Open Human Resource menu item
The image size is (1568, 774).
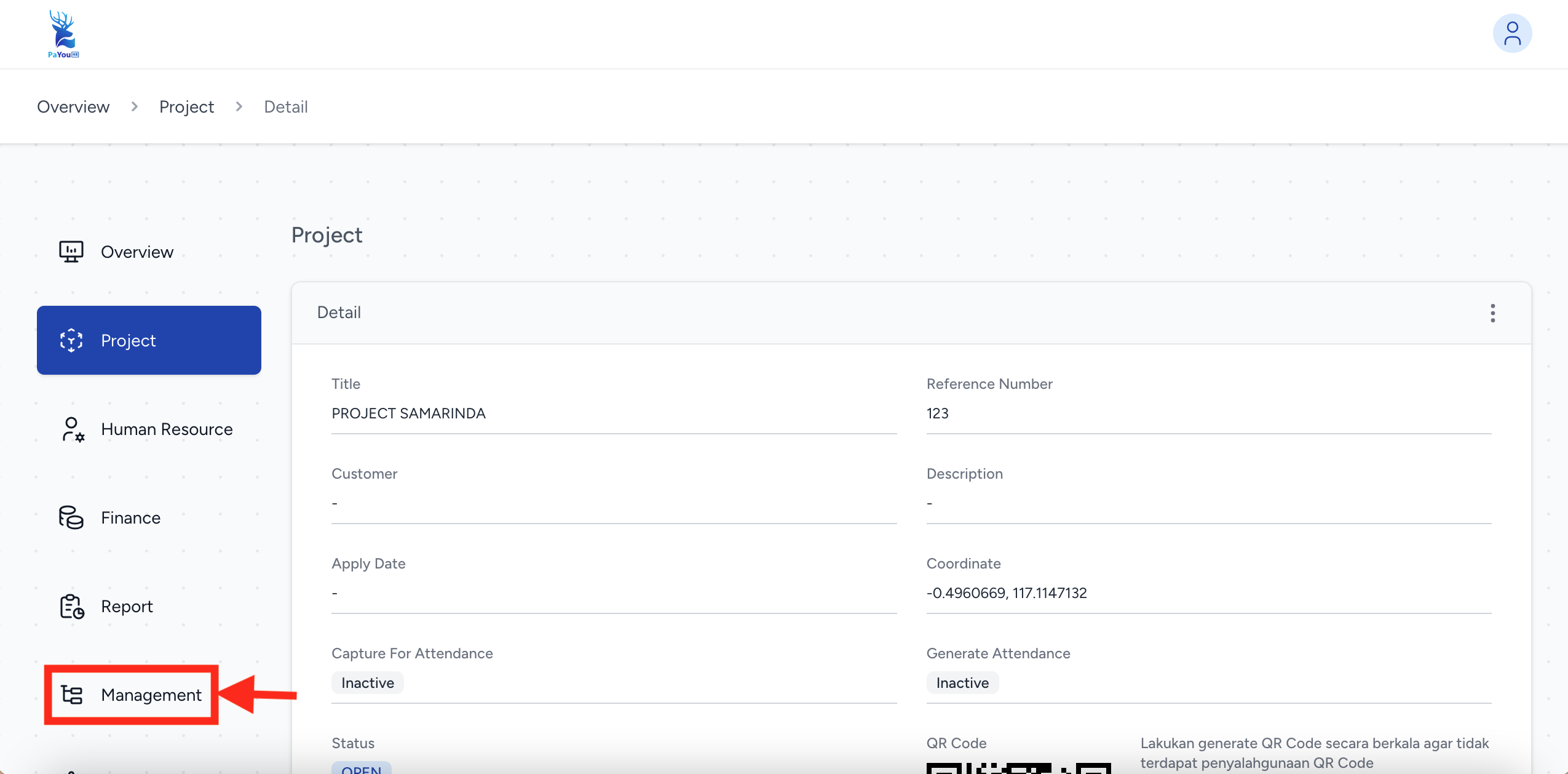point(167,429)
